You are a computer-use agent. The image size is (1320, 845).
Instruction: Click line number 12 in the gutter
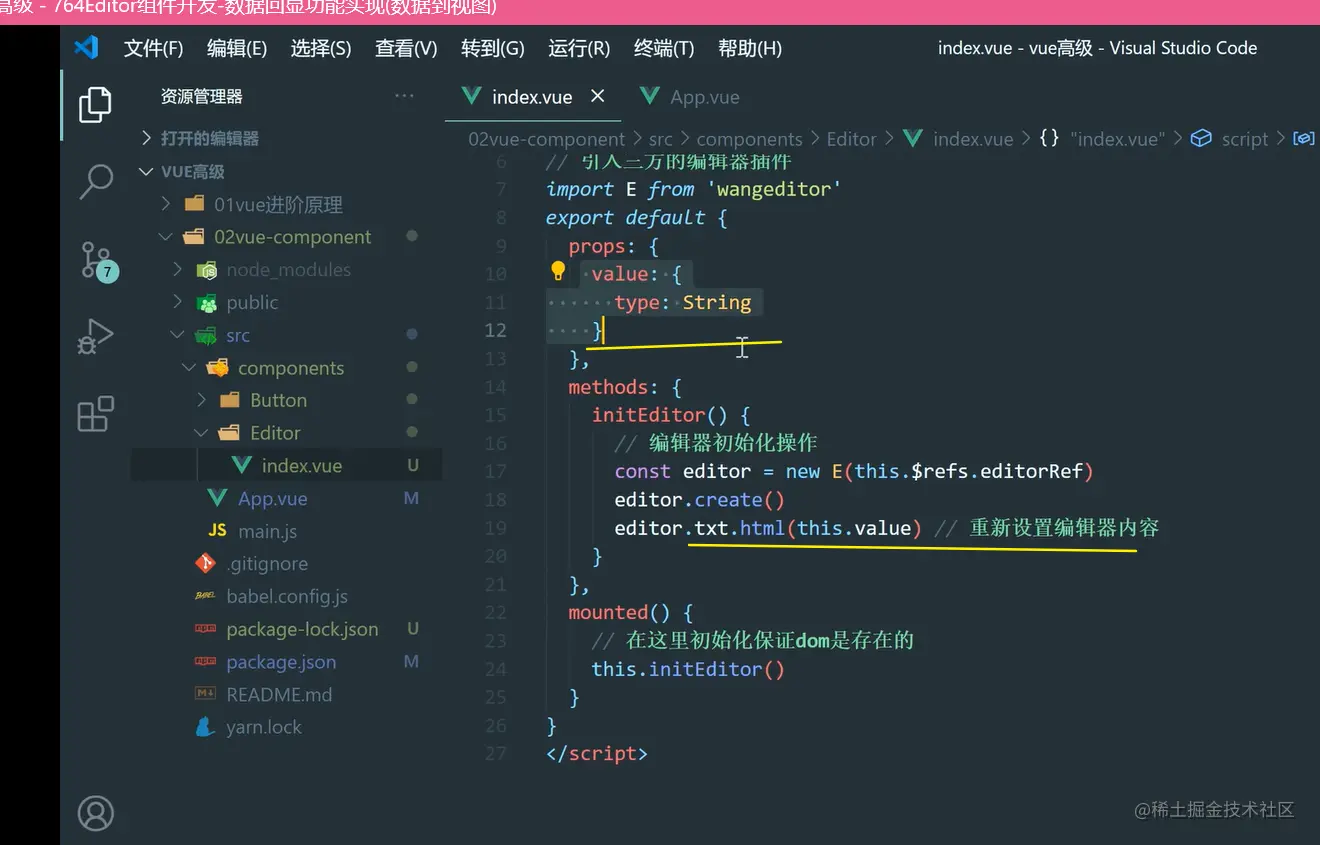click(496, 330)
